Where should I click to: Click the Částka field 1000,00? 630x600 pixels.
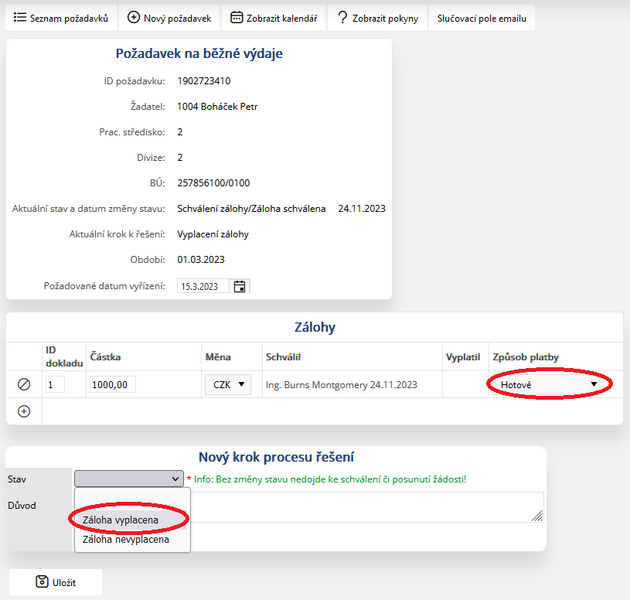pos(112,385)
